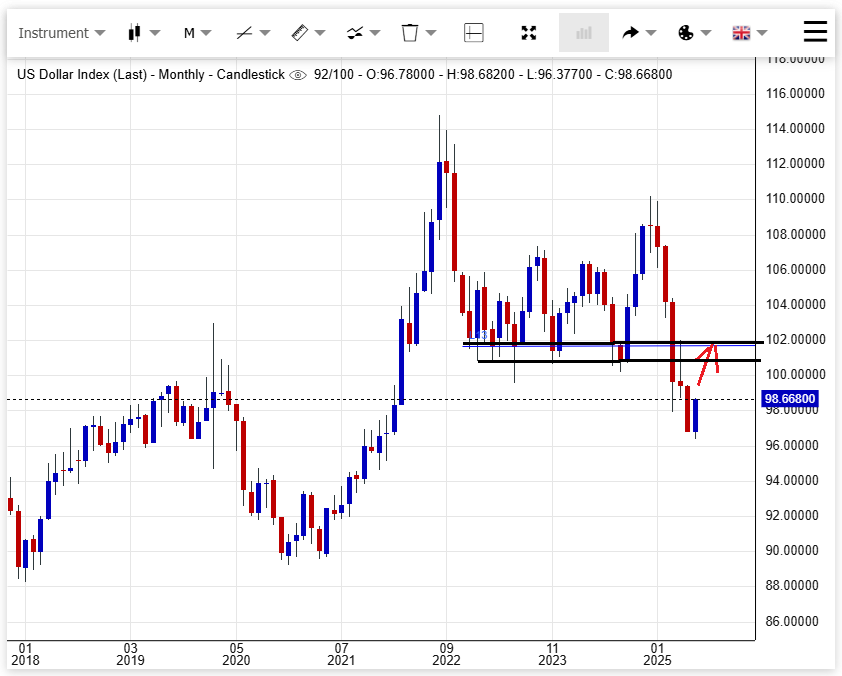Click the 98.66800 current price label
This screenshot has height=676, width=842.
click(790, 399)
